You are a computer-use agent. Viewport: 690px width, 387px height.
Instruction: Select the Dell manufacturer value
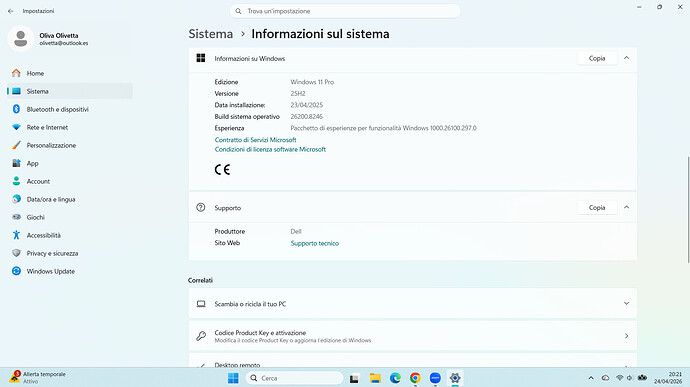click(x=296, y=231)
